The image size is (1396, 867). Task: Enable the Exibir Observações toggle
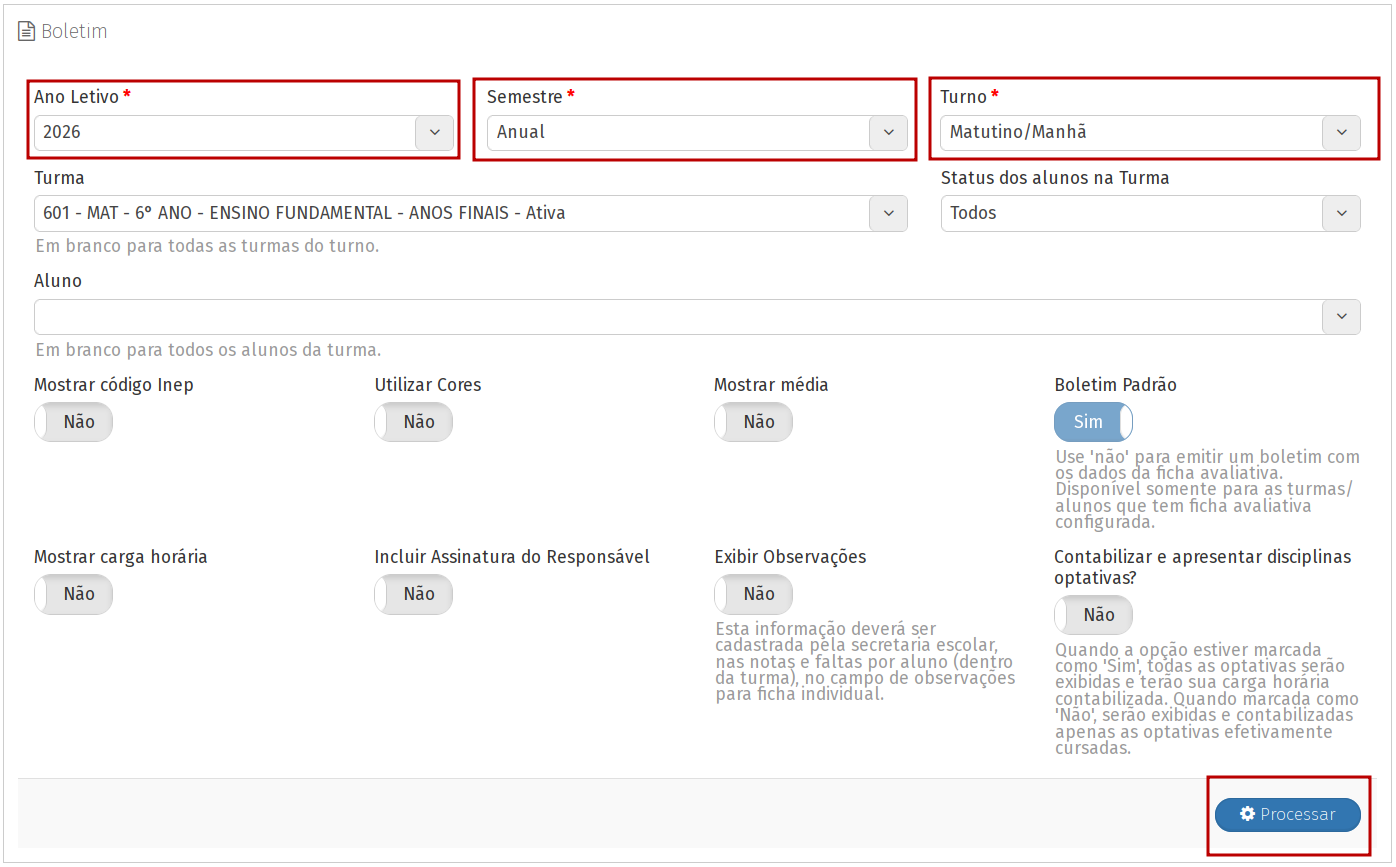pyautogui.click(x=754, y=594)
